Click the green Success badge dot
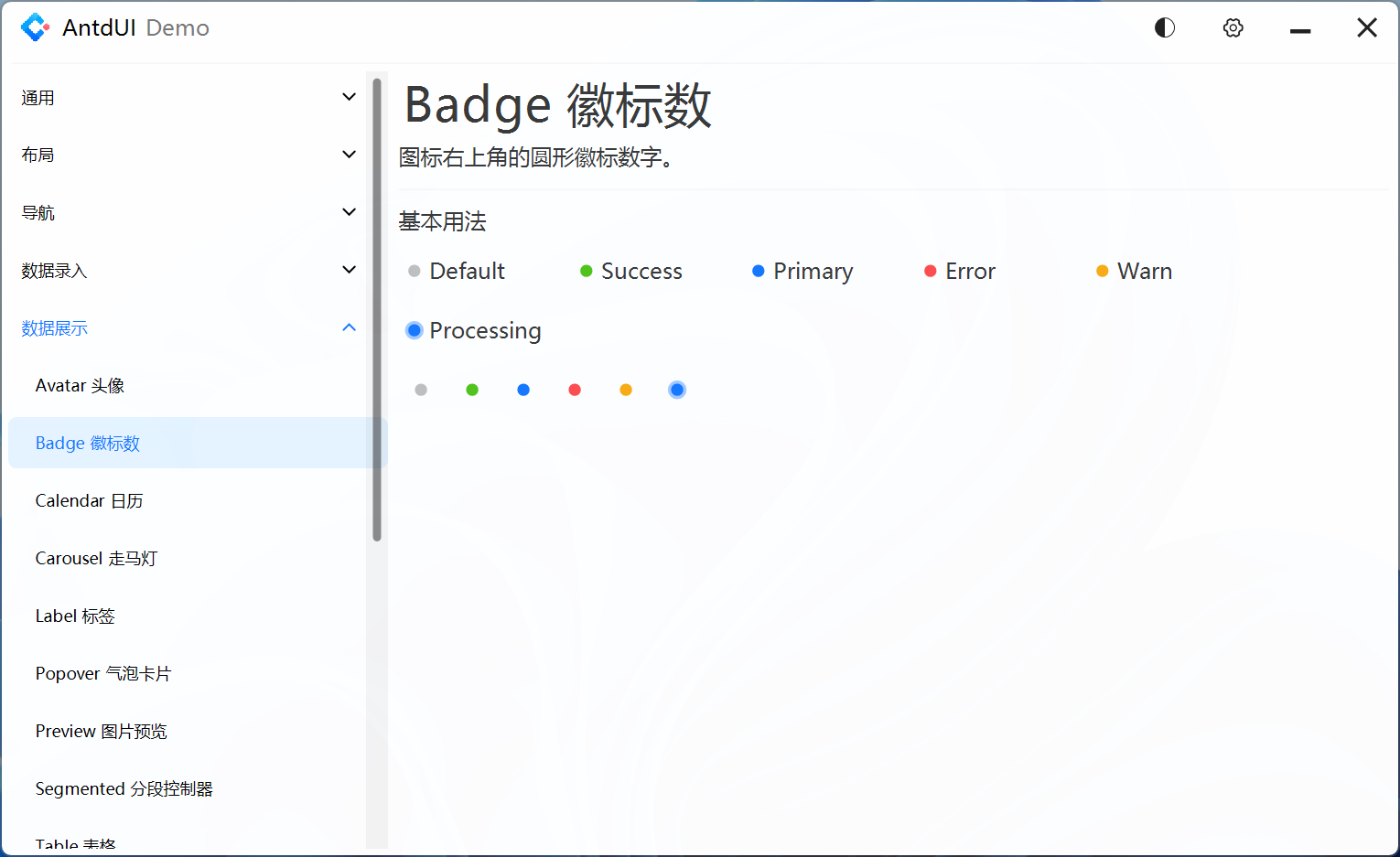 click(x=587, y=271)
